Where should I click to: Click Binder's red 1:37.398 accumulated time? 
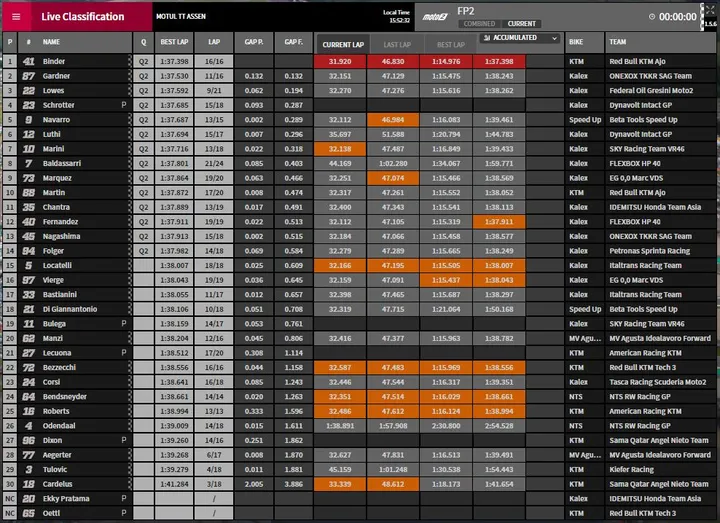tap(499, 61)
